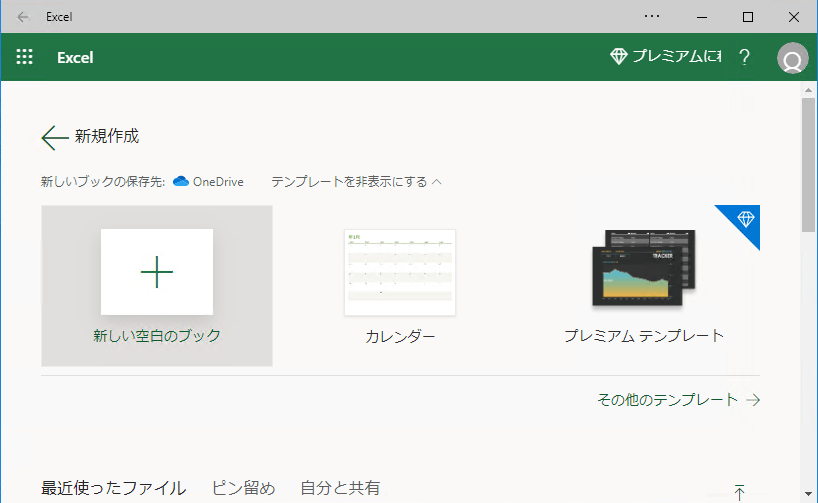The width and height of the screenshot is (818, 503).
Task: Click the プレミアムに upgrade link text
Action: pos(676,56)
